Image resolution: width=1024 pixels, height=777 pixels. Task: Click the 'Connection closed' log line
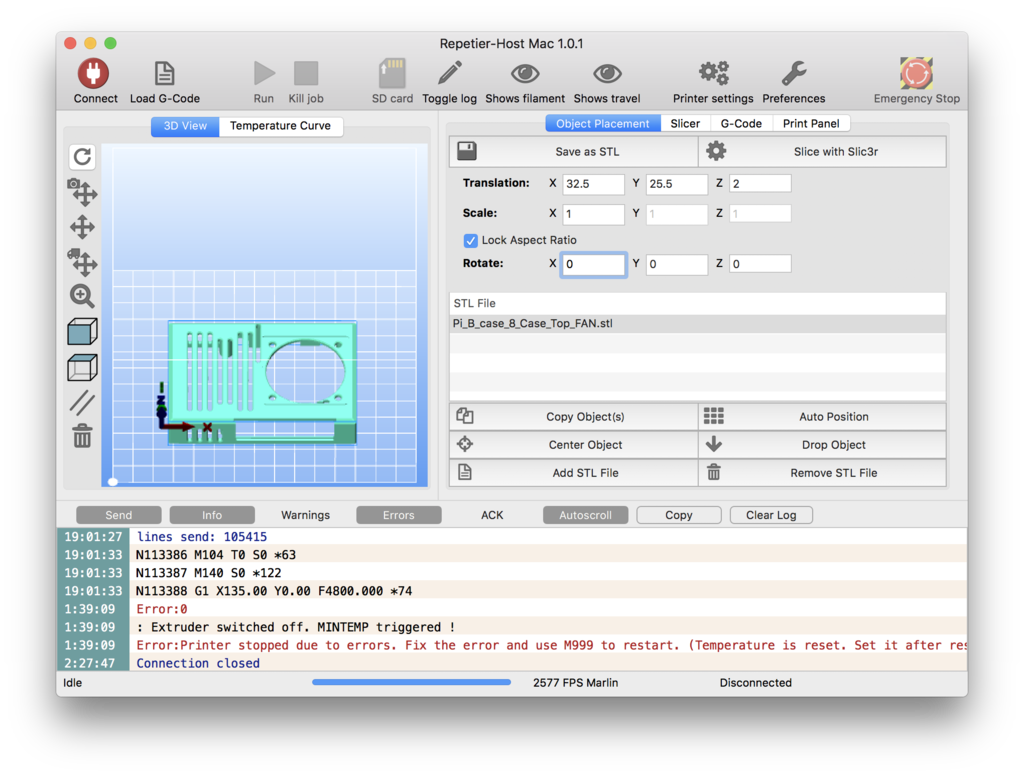coord(198,663)
